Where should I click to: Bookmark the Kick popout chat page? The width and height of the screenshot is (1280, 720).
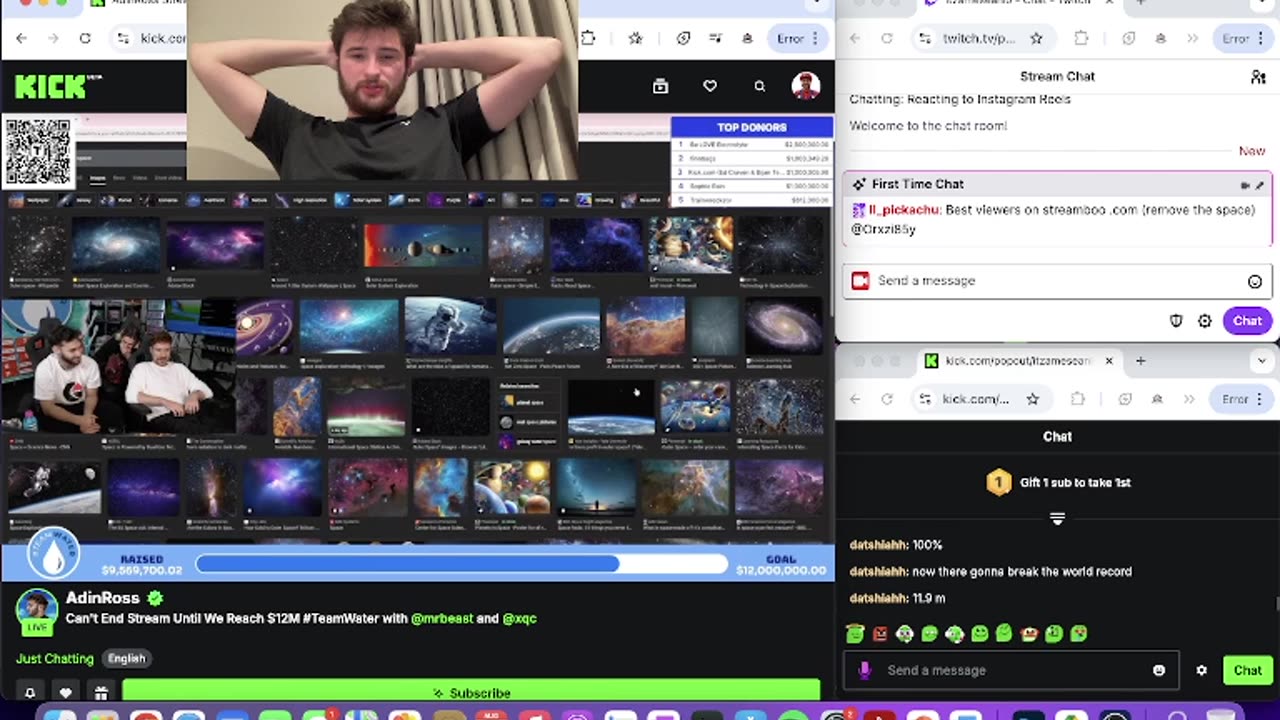(1033, 399)
